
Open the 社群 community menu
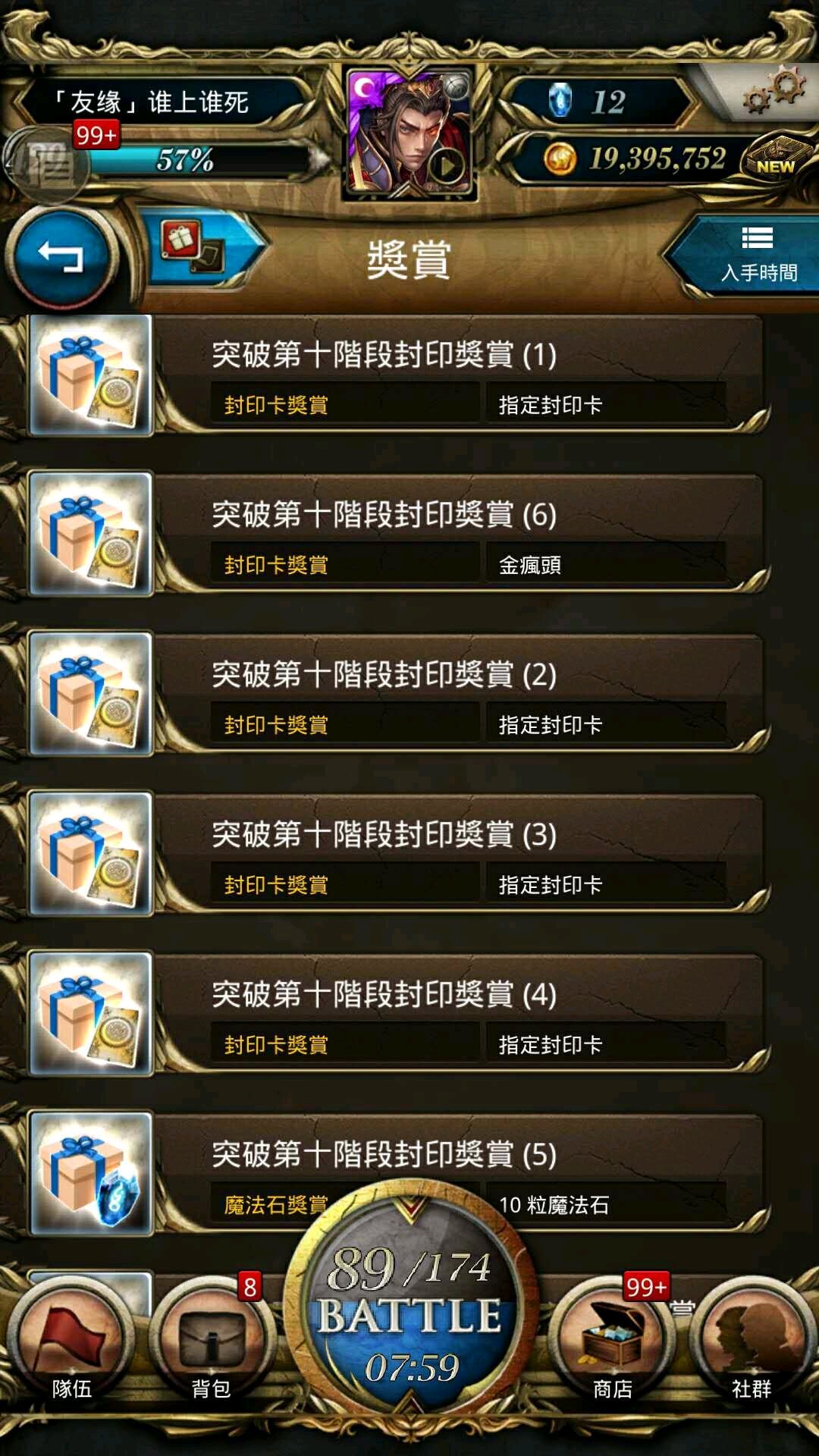pyautogui.click(x=751, y=1344)
